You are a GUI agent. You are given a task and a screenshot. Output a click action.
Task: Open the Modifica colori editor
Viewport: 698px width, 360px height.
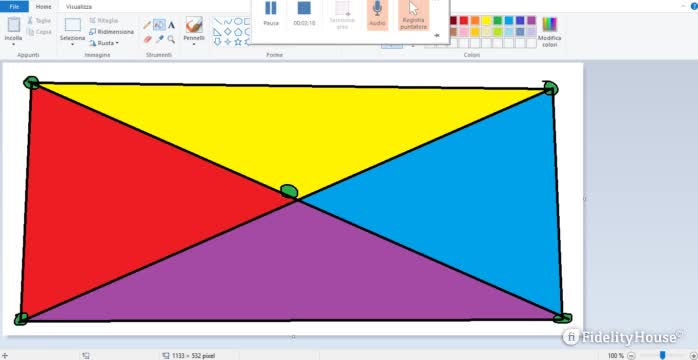(x=550, y=32)
